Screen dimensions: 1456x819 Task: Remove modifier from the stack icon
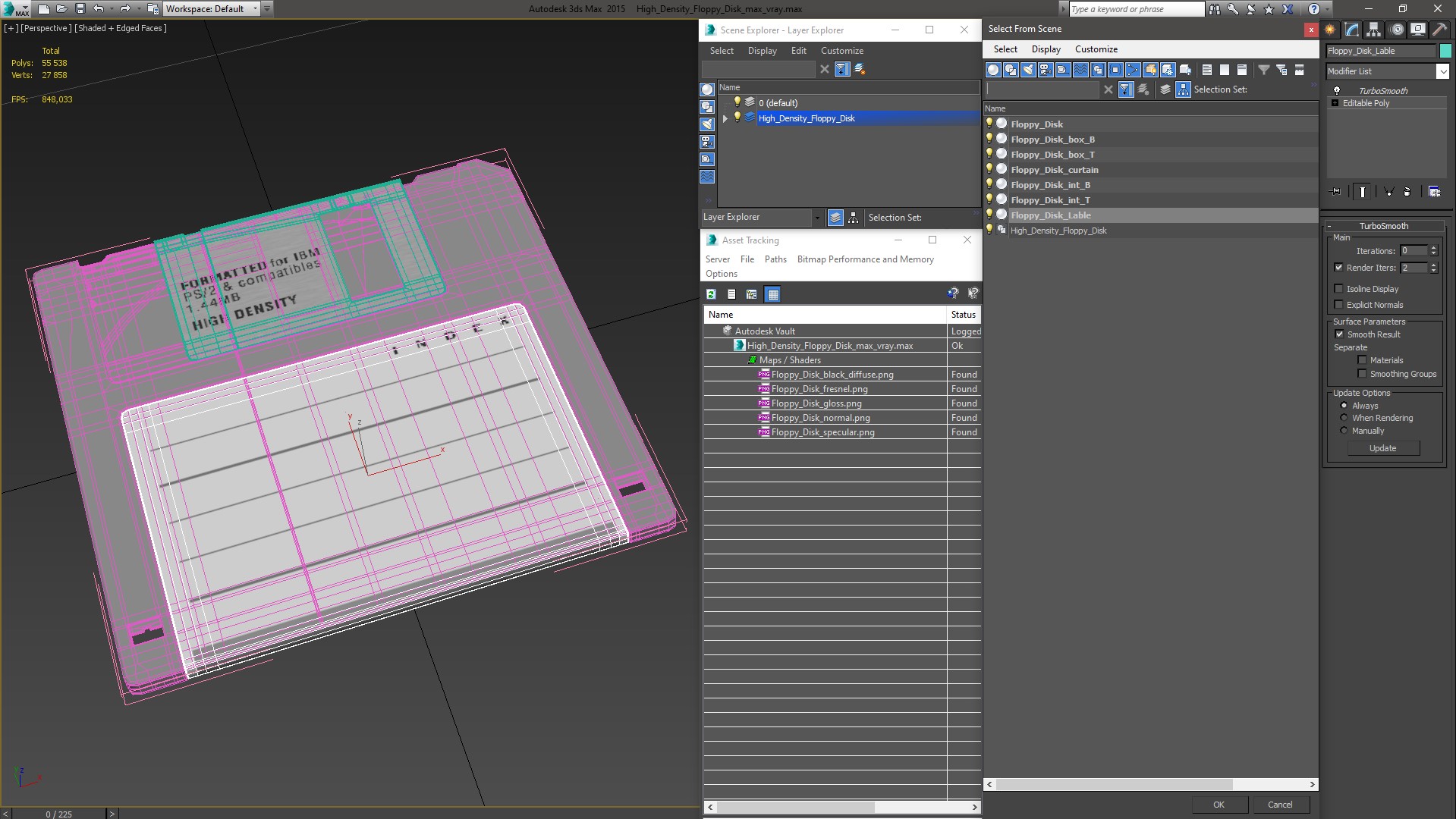pyautogui.click(x=1407, y=192)
